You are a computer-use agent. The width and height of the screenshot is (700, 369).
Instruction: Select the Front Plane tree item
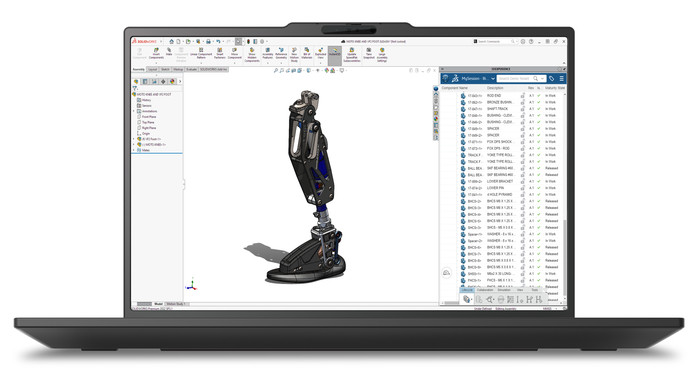(147, 116)
